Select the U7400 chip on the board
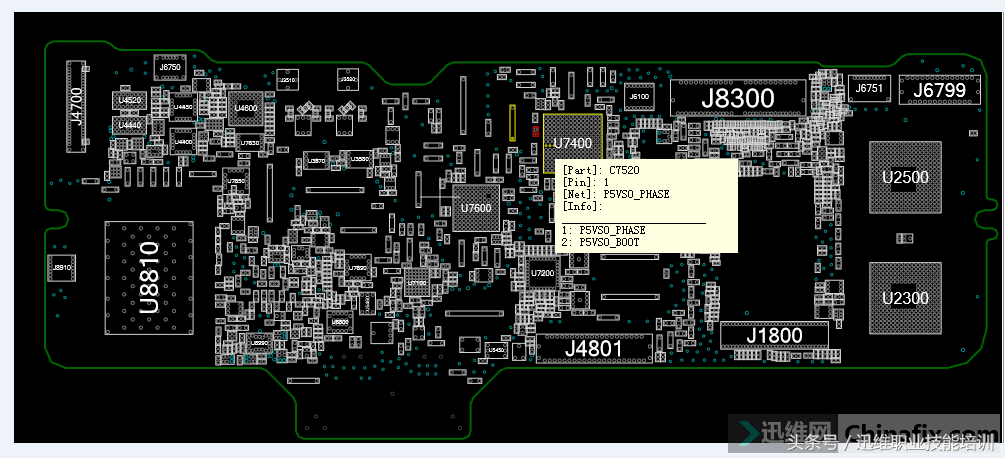Viewport: 1005px width, 458px height. (572, 143)
